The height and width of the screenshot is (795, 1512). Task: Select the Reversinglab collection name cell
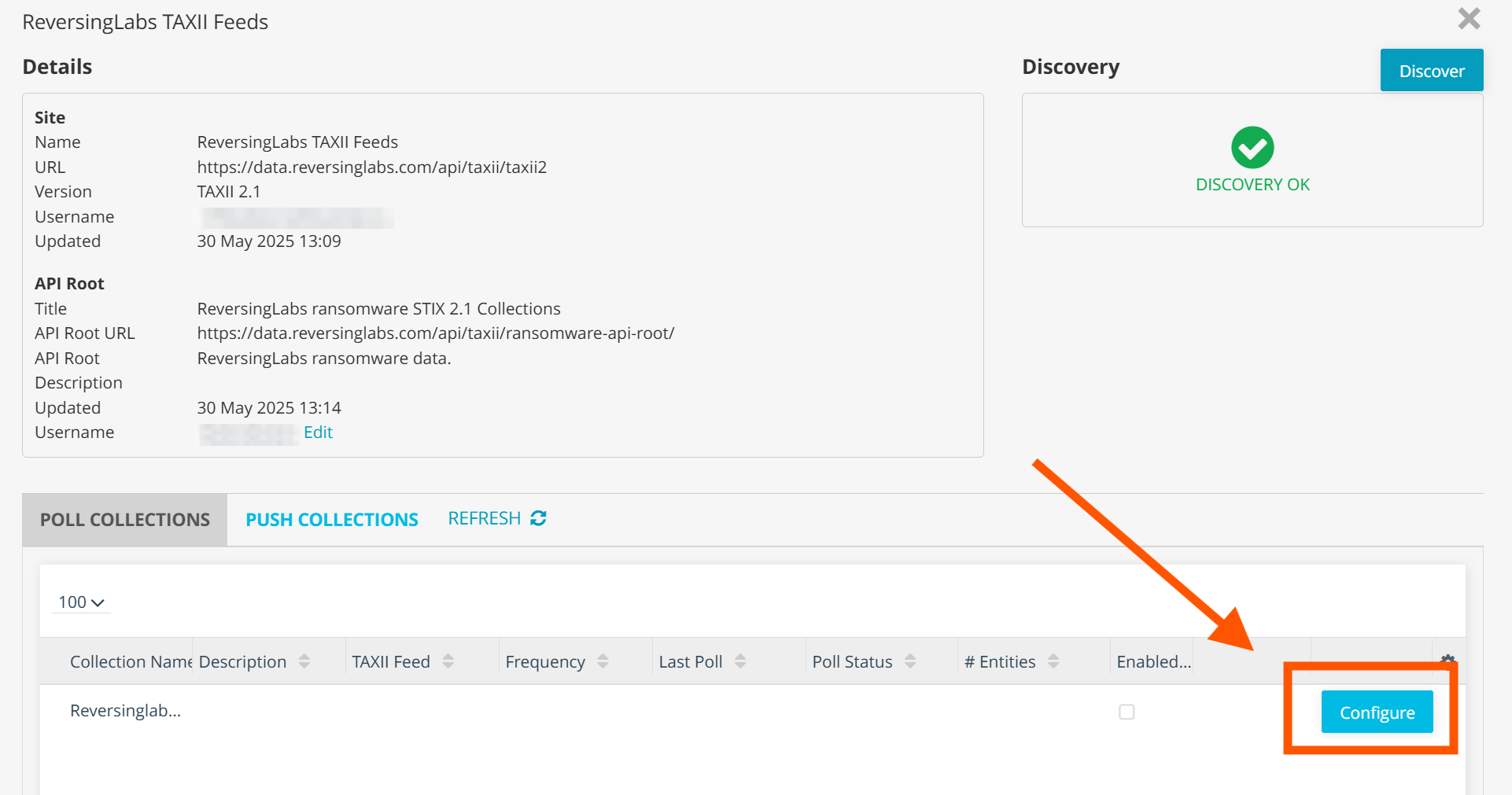125,710
